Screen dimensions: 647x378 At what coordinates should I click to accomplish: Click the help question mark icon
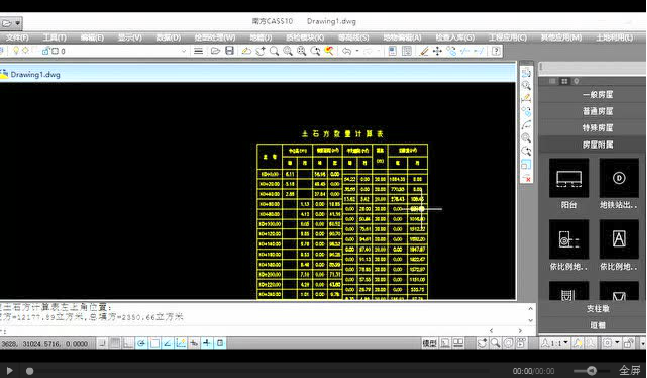click(x=496, y=51)
